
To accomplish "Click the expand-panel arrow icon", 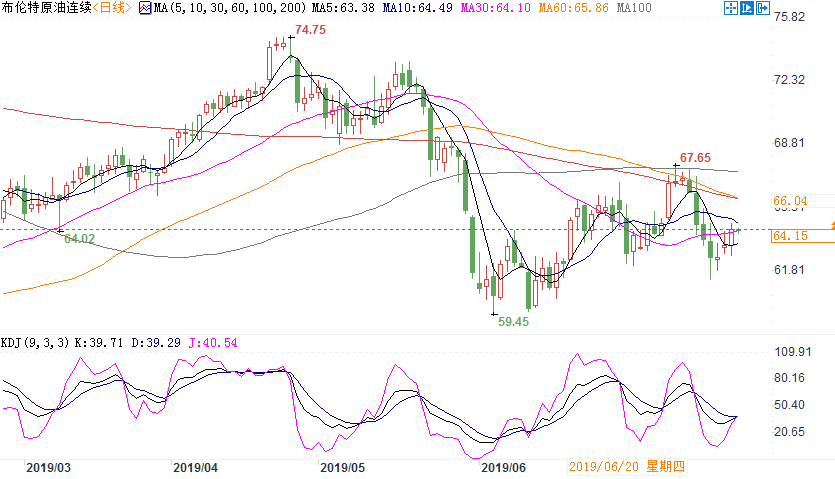I will (763, 8).
